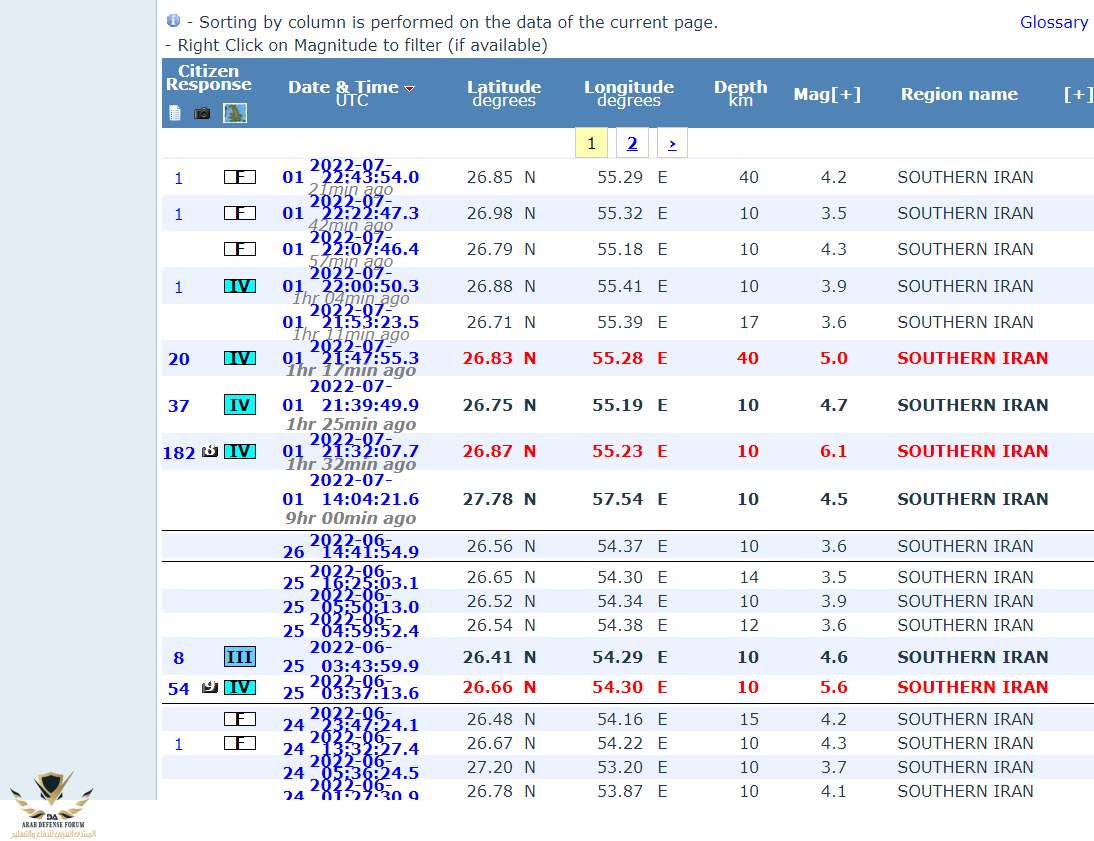Open the 22:43:54.0 earthquake link
Viewport: 1094px width, 841px height.
point(350,172)
